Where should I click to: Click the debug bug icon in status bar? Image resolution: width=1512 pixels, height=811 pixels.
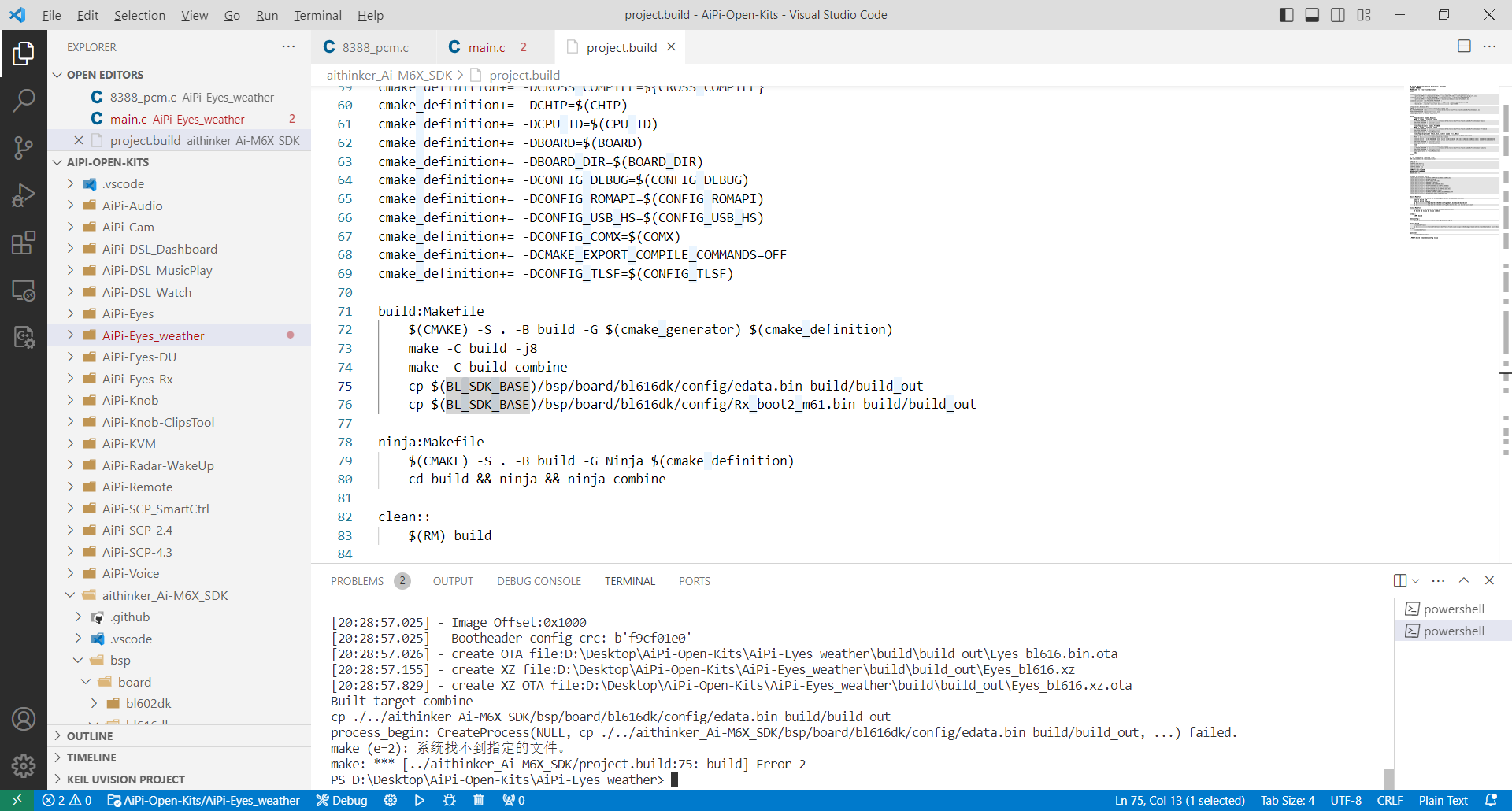tap(450, 800)
